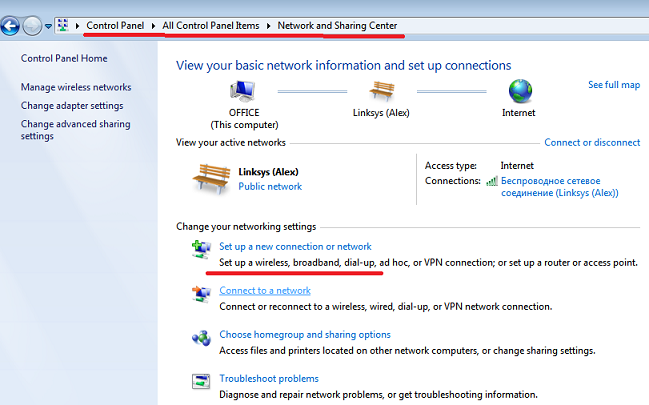This screenshot has height=405, width=649.
Task: Click the greyed Forward navigation arrow
Action: tap(32, 26)
